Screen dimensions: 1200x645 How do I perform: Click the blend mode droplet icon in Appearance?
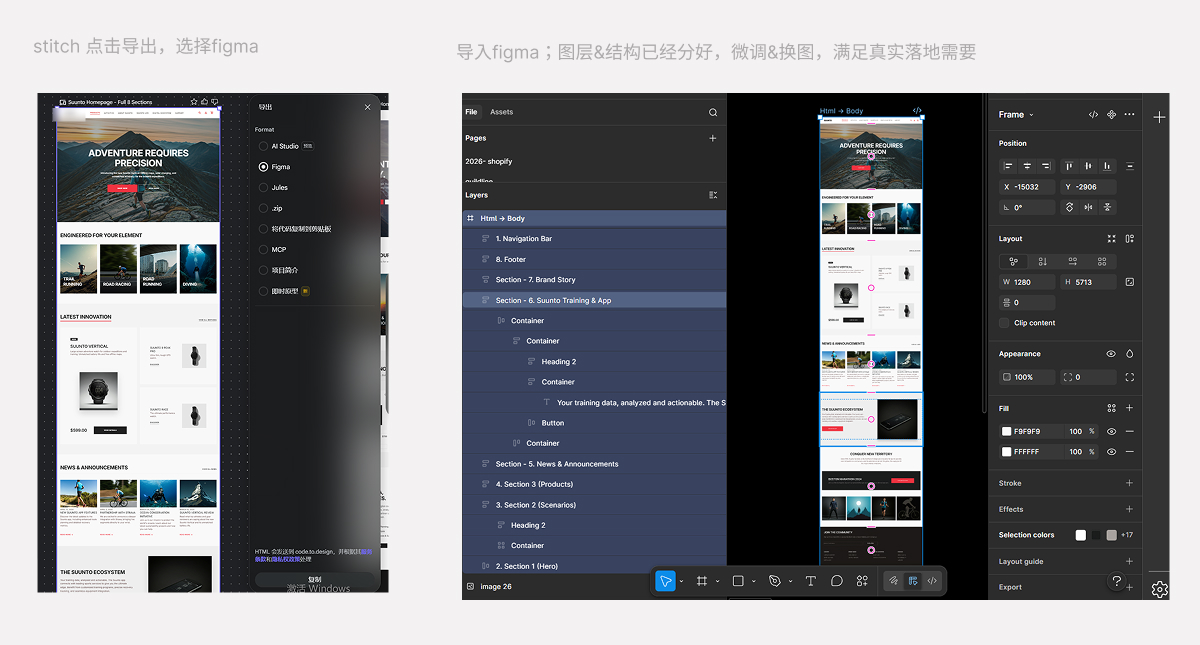[x=1129, y=354]
